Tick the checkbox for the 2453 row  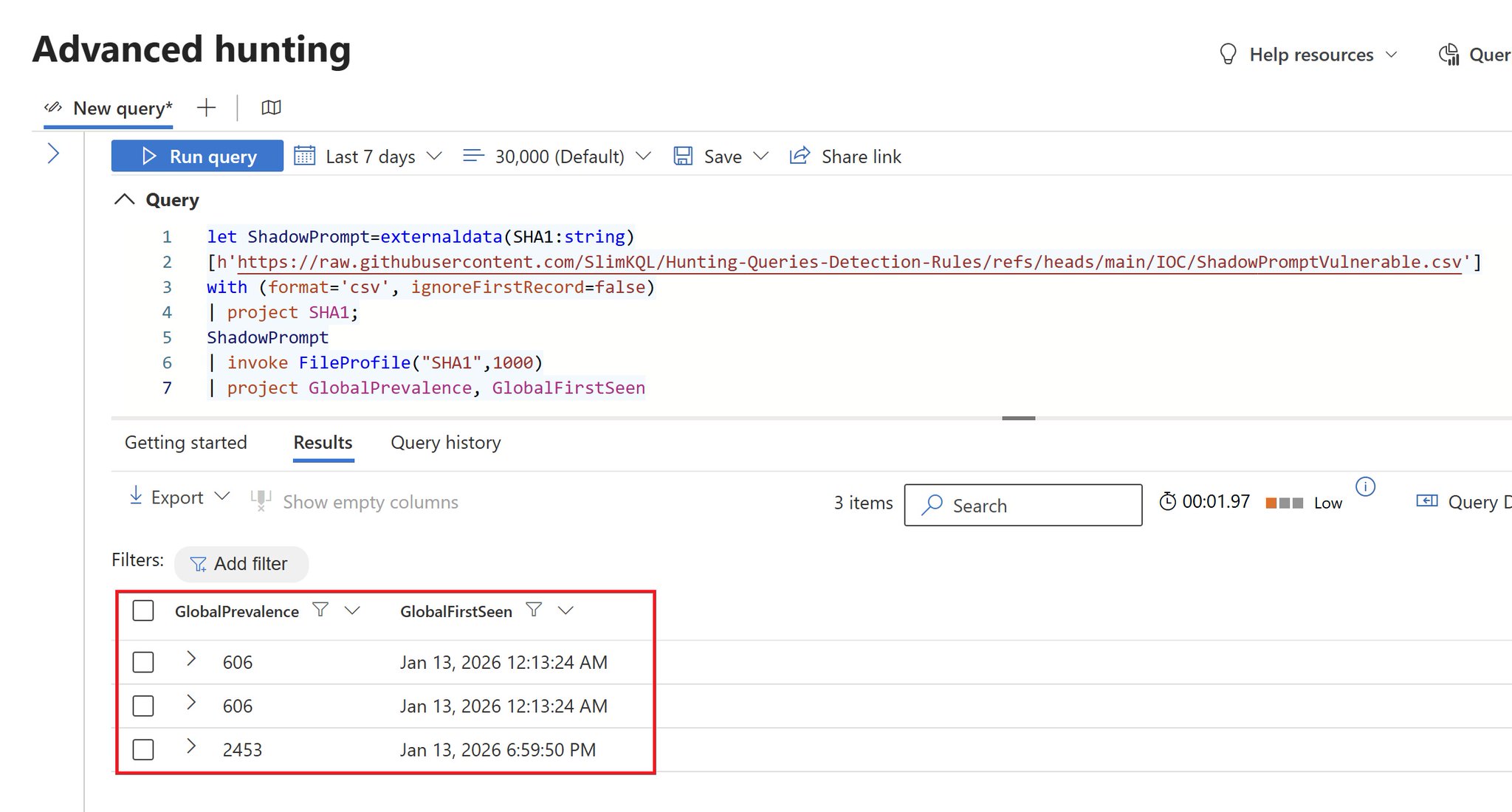tap(143, 749)
